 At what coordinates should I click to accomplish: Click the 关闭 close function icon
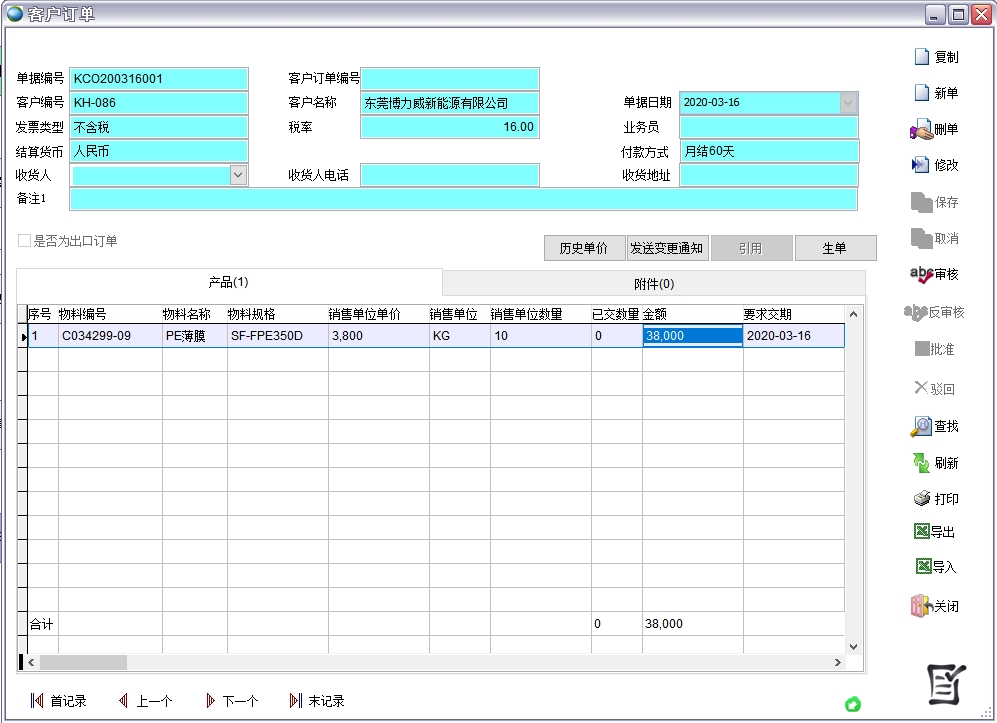point(934,602)
